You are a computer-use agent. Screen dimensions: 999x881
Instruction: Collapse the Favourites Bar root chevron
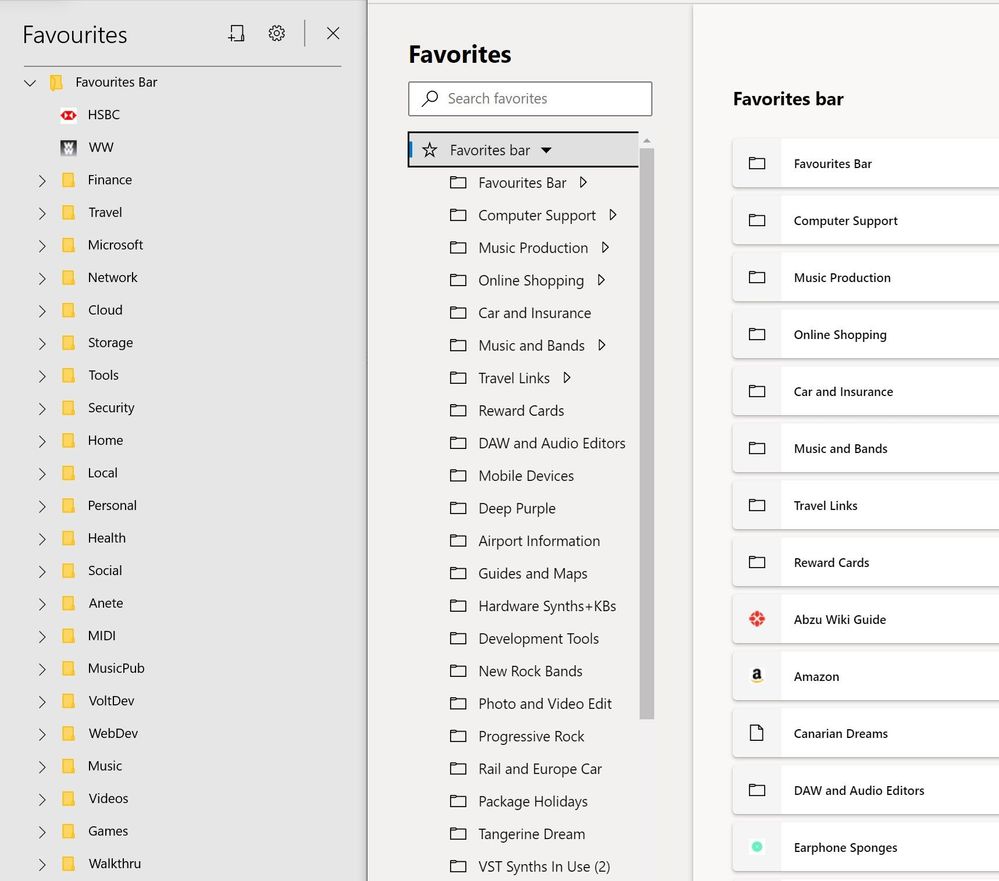(30, 83)
